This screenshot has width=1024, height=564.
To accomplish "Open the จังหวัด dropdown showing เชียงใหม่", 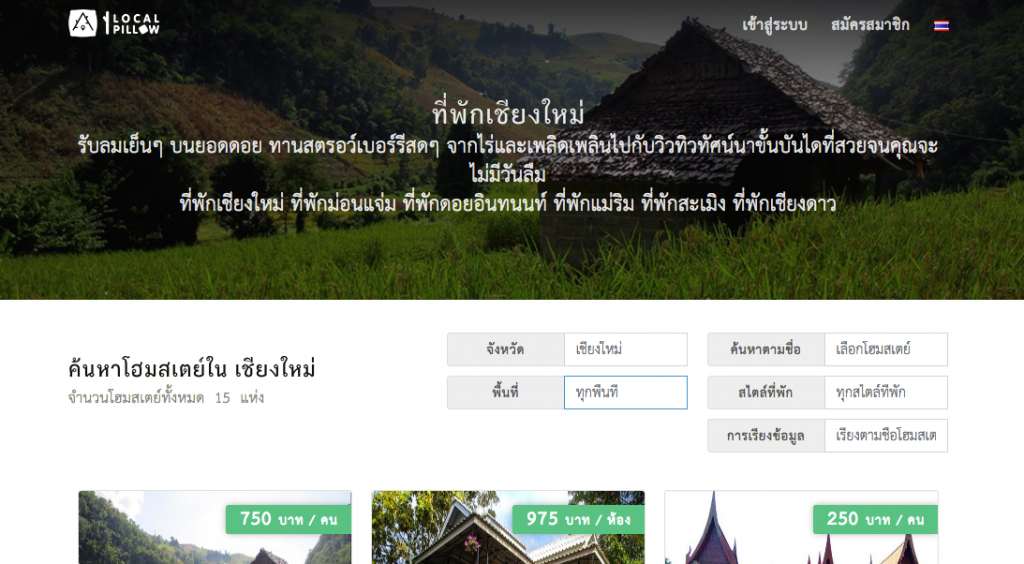I will pos(626,349).
